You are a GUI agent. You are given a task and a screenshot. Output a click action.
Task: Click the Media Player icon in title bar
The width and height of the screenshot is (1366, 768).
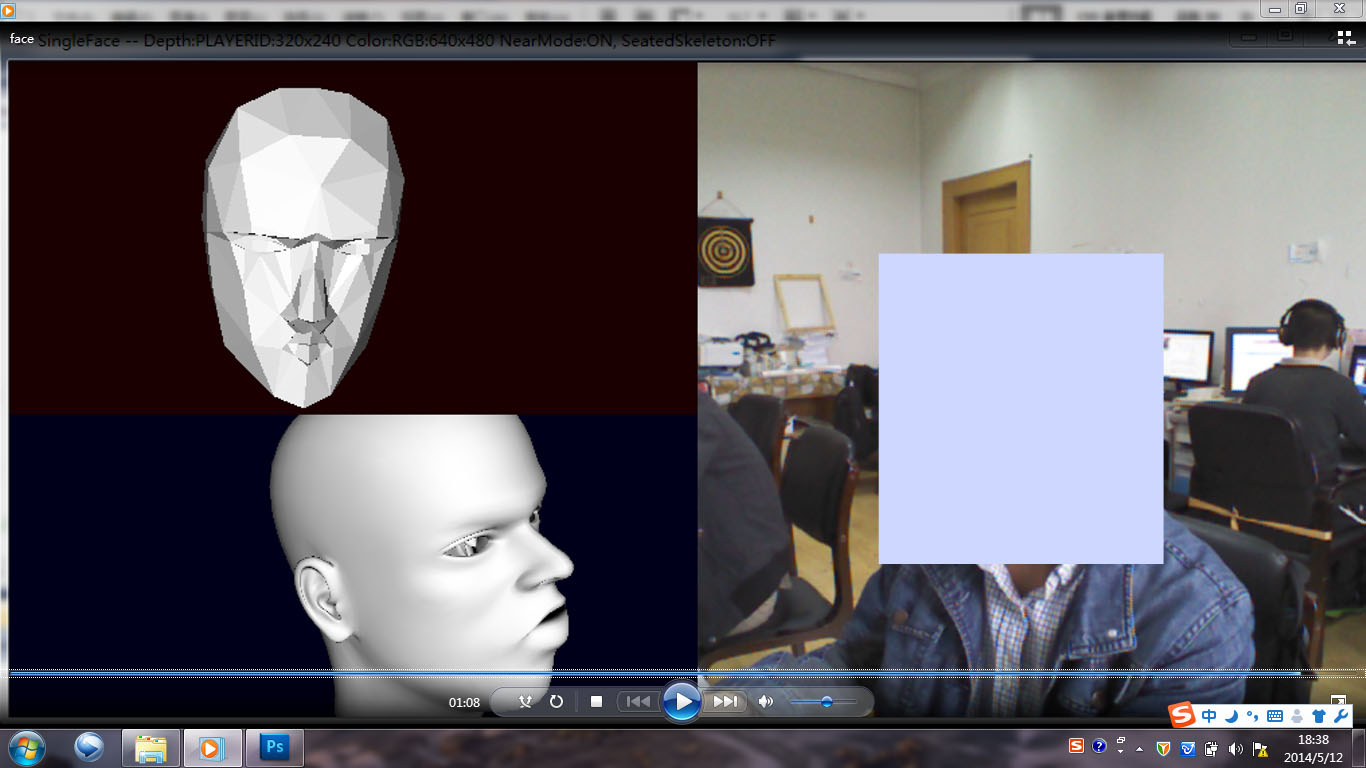point(8,9)
